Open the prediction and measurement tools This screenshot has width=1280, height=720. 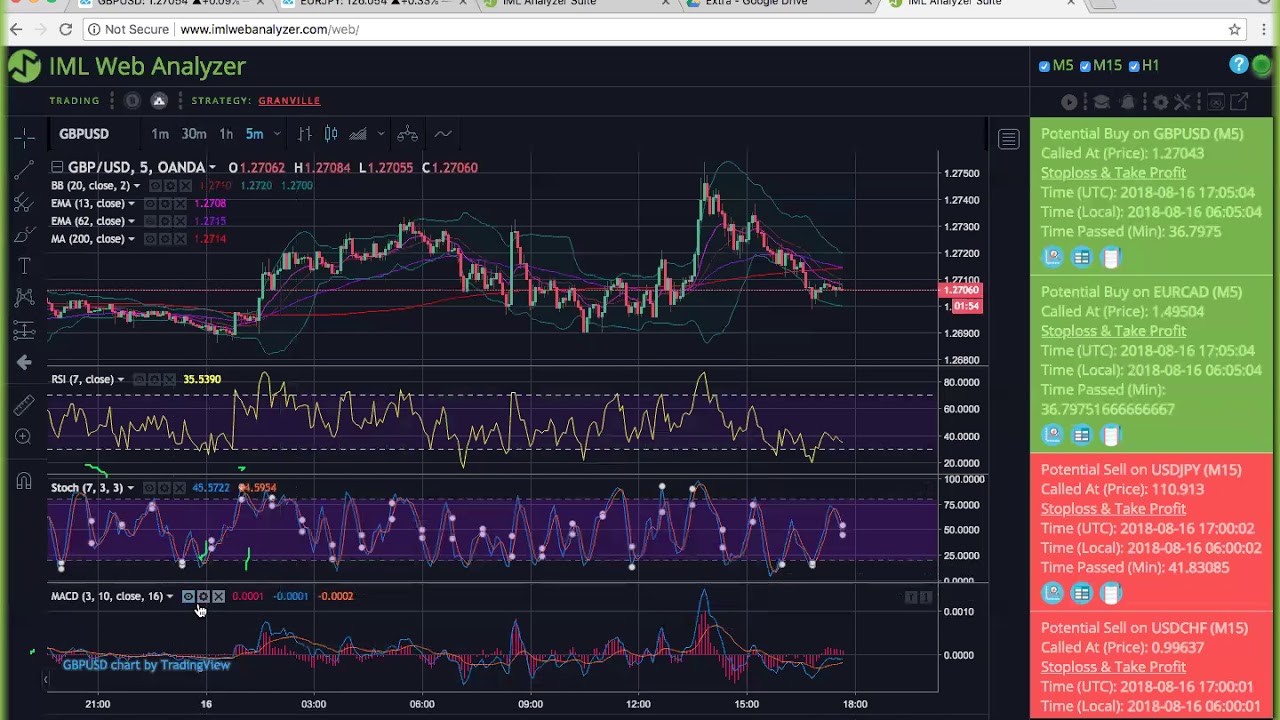(24, 330)
